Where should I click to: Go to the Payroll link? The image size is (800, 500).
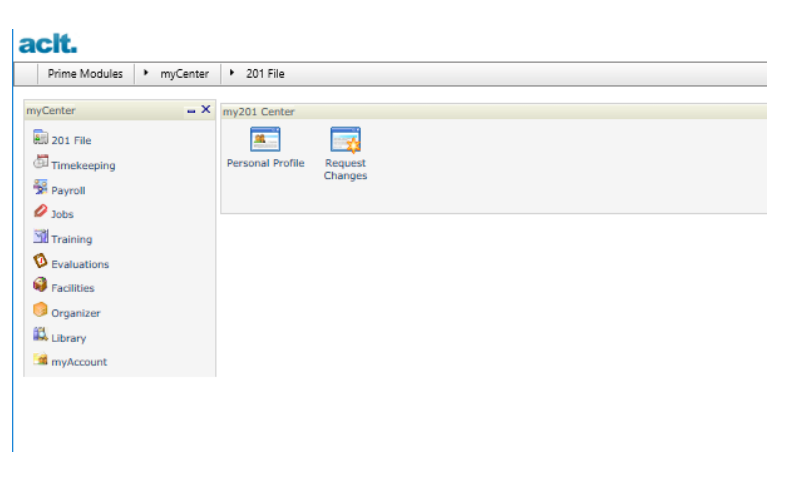68,190
